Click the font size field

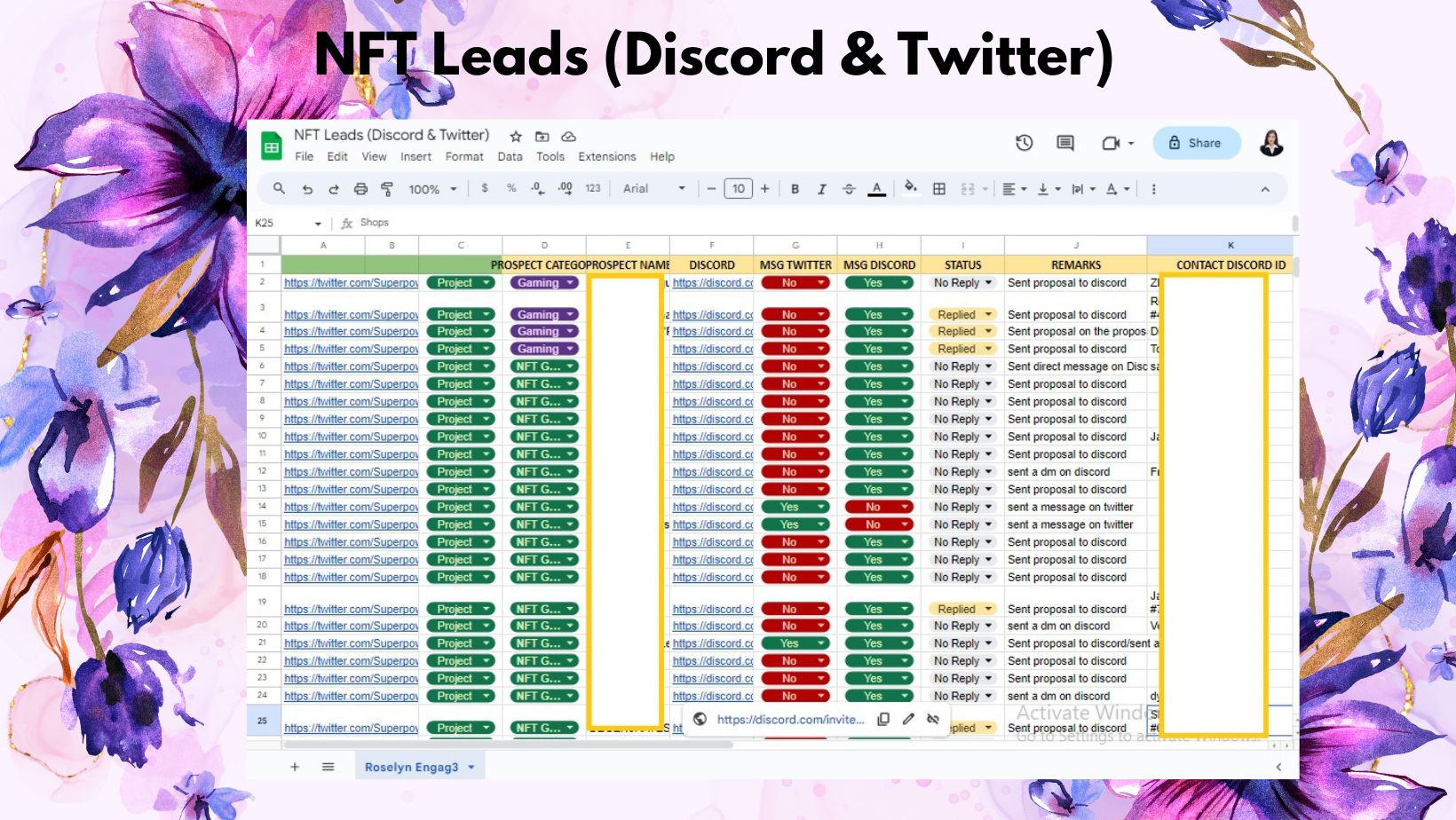coord(739,188)
